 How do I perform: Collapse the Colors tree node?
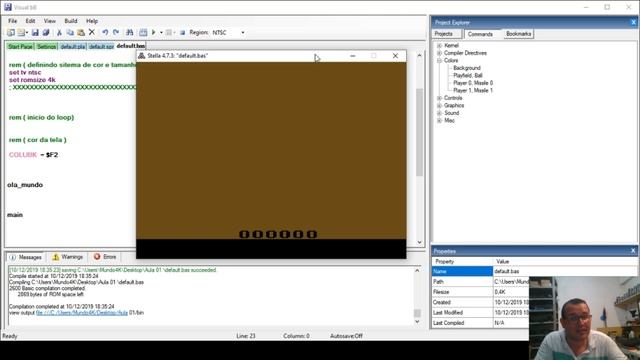[x=440, y=60]
